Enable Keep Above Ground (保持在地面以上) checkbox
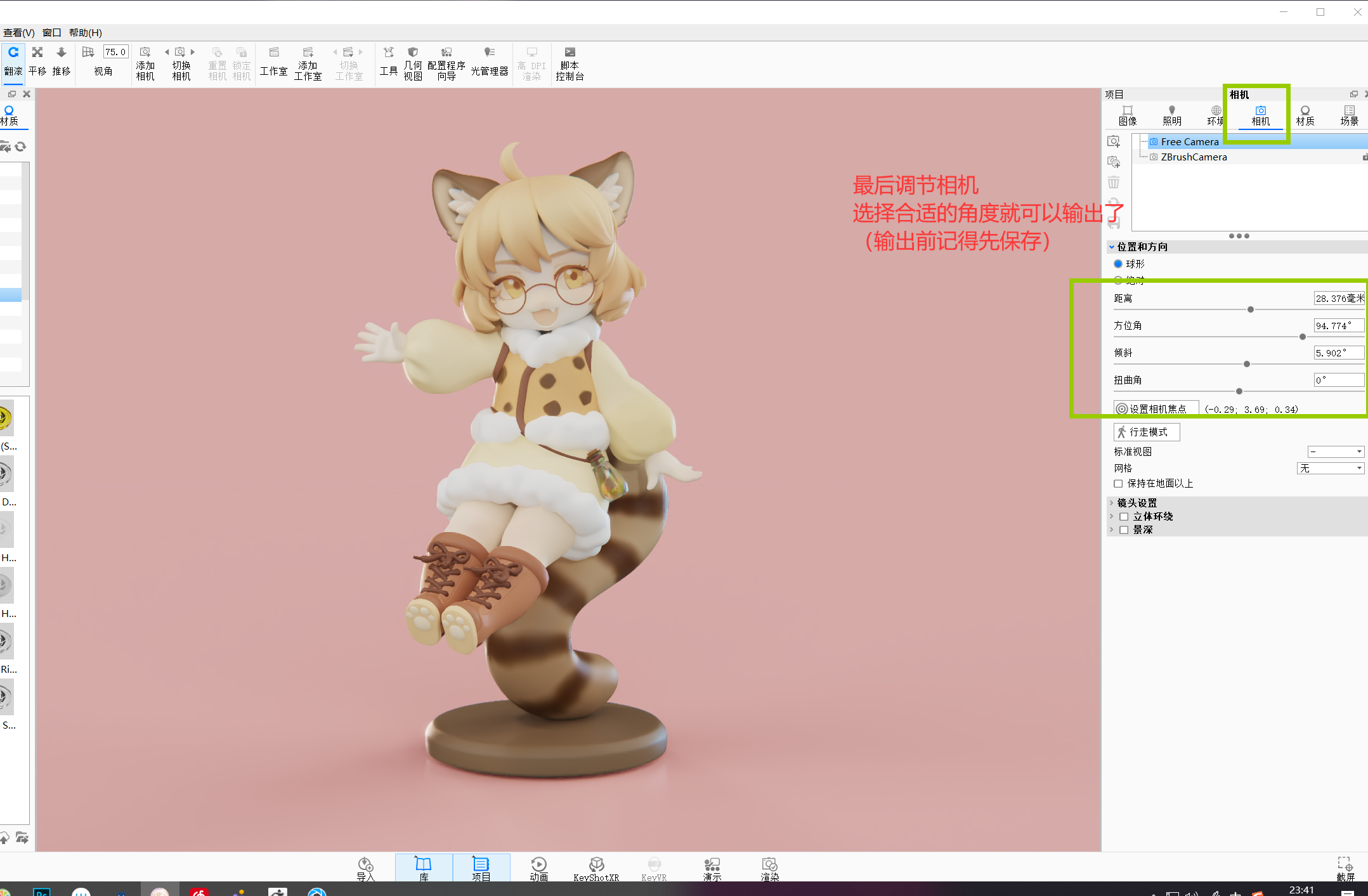1368x896 pixels. click(x=1118, y=484)
